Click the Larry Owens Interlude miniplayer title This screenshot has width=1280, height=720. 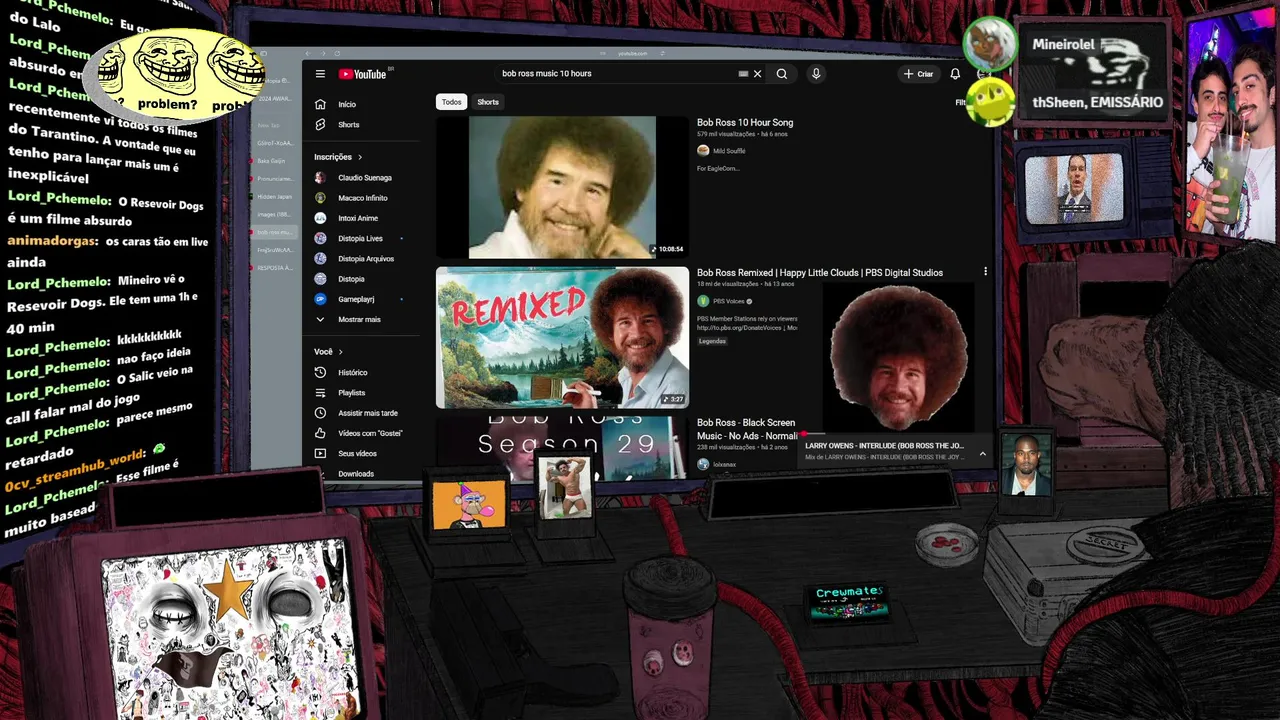click(x=884, y=446)
